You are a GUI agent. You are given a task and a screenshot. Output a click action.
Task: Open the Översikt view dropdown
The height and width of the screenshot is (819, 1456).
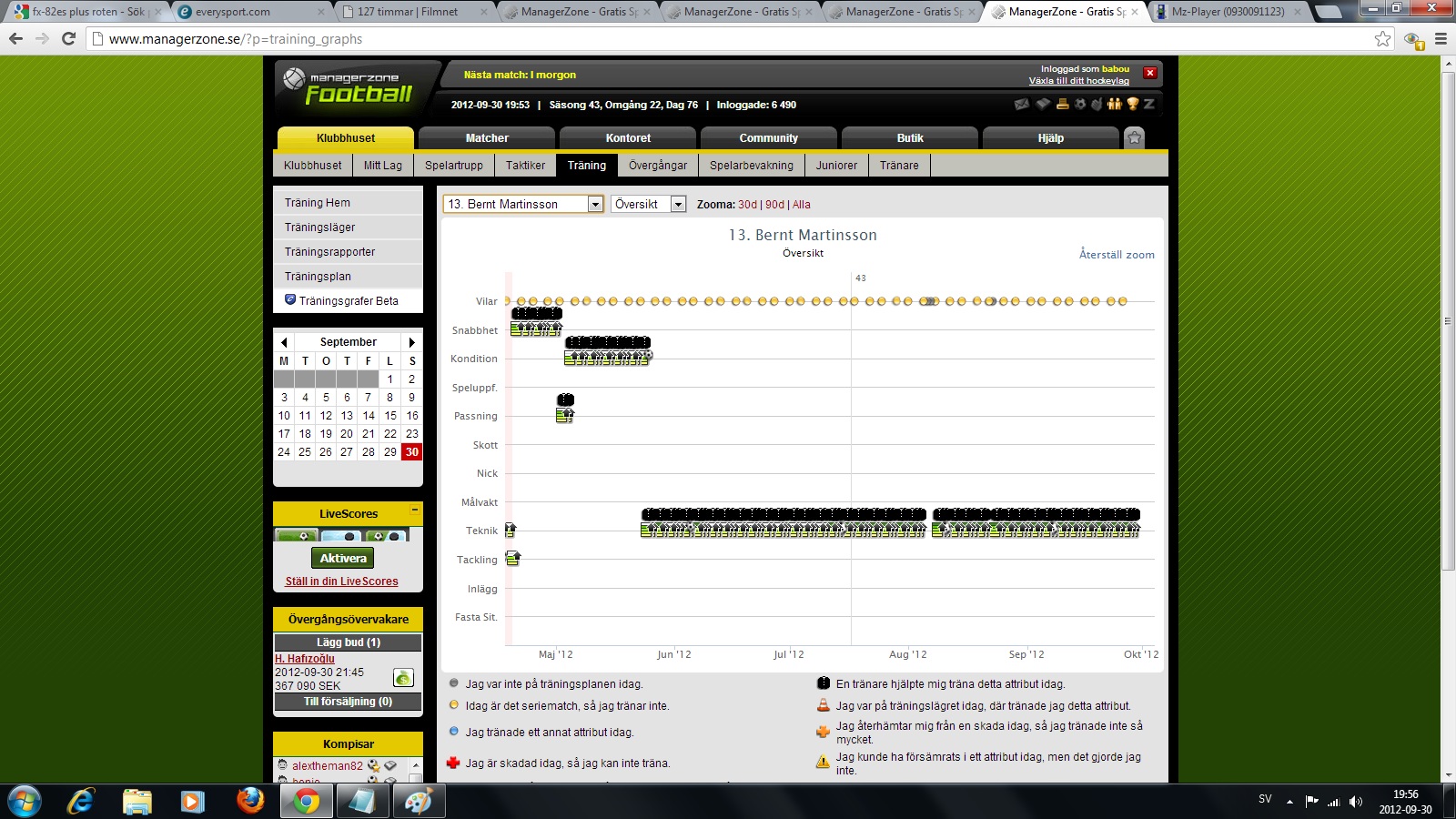click(648, 204)
